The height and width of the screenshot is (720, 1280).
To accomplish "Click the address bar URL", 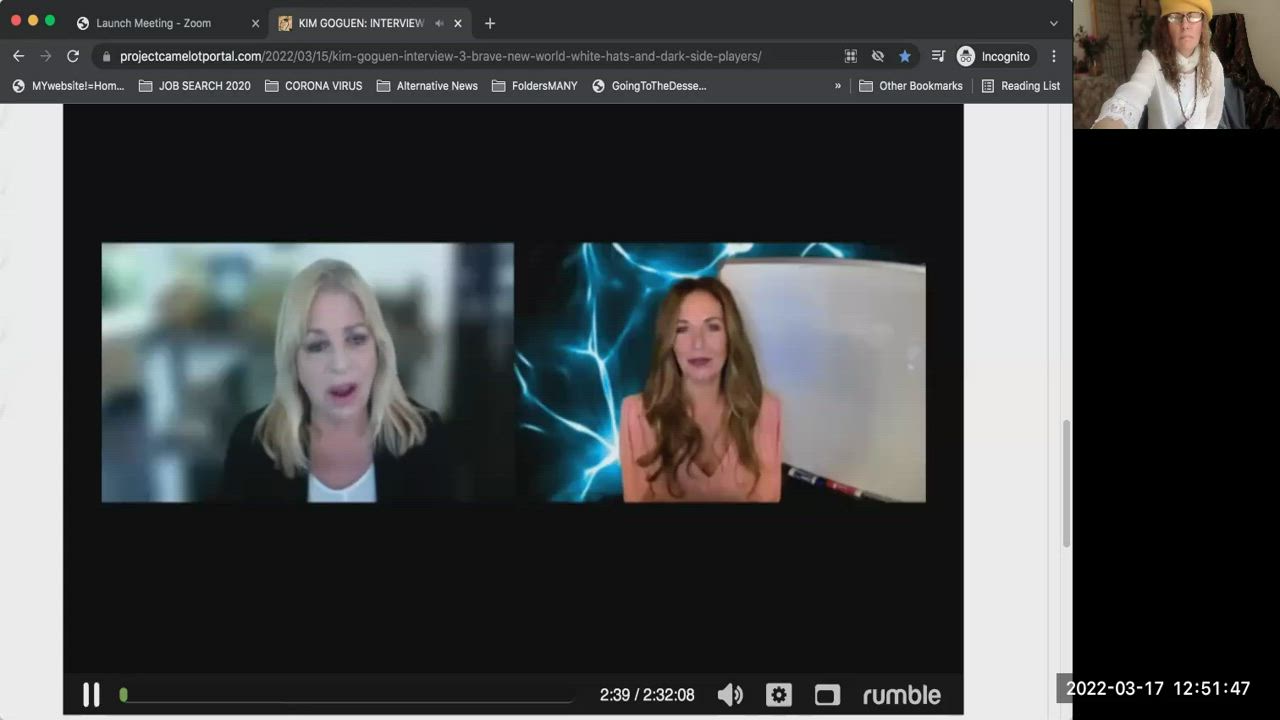I will tap(440, 56).
